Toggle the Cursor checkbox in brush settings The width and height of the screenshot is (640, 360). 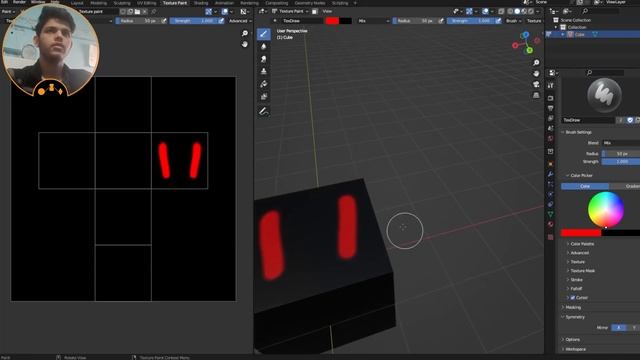573,298
